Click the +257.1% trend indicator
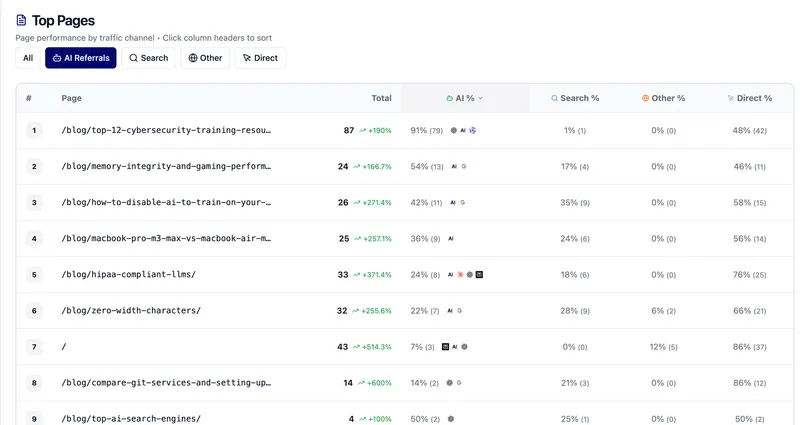Screen dimensions: 800x425 372,239
